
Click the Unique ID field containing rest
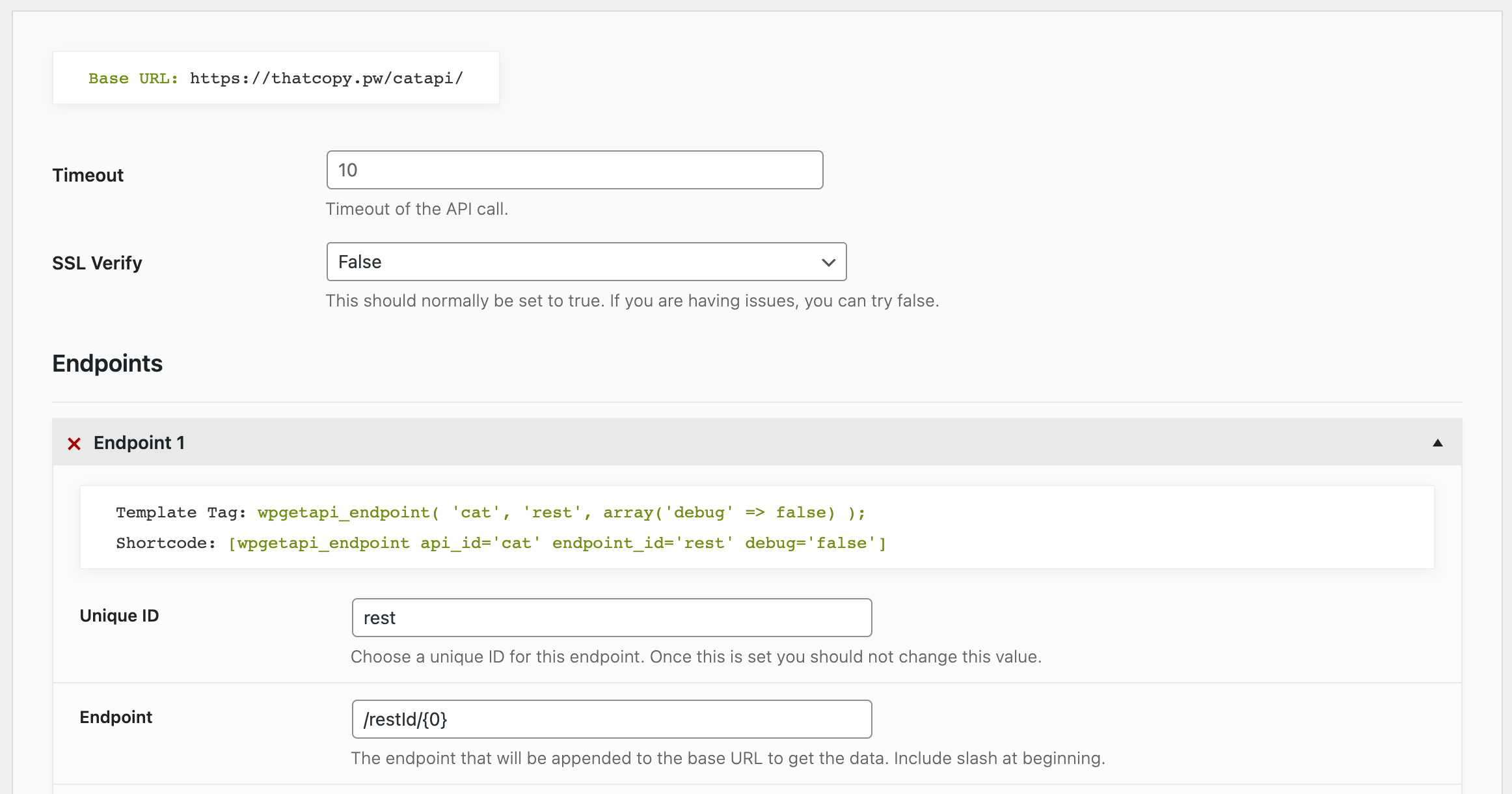(610, 617)
